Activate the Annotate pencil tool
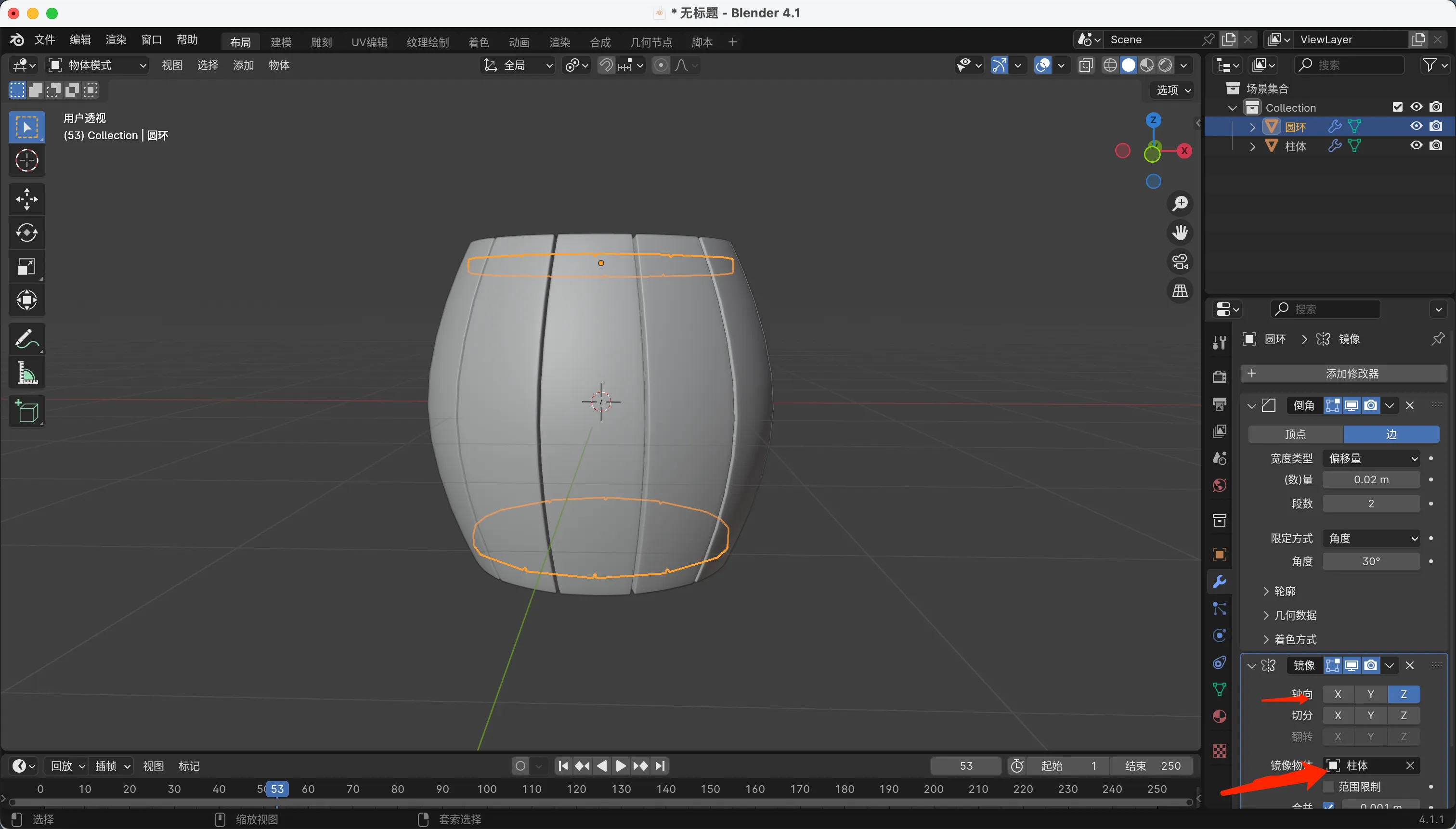 tap(27, 339)
